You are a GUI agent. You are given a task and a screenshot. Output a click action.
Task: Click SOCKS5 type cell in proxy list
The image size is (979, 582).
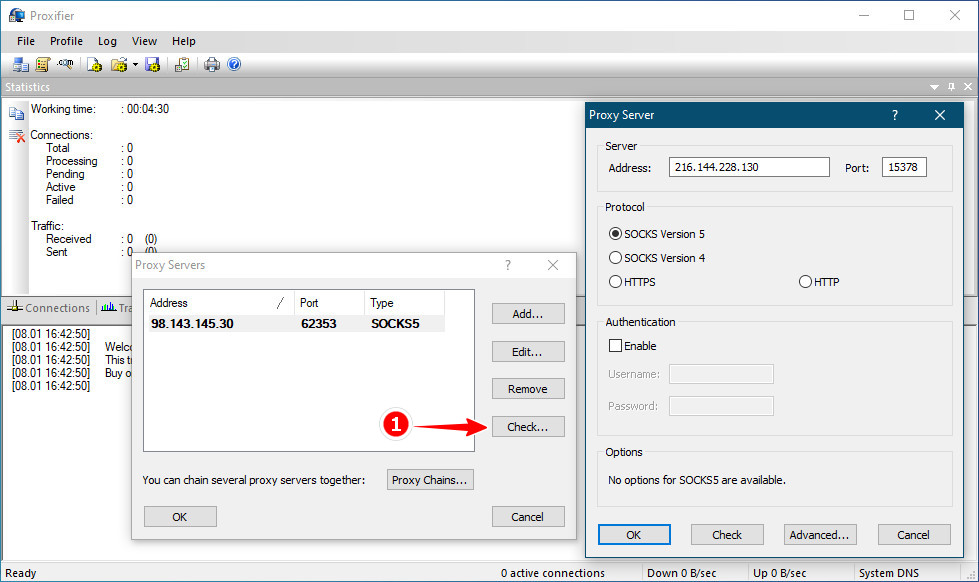click(x=395, y=323)
